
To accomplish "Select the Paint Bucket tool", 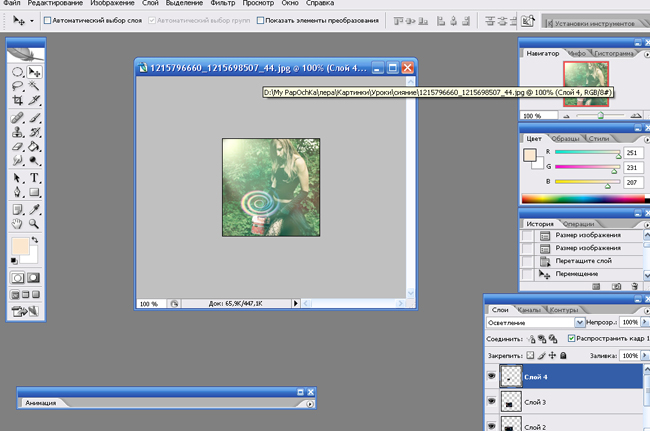I will (x=34, y=146).
